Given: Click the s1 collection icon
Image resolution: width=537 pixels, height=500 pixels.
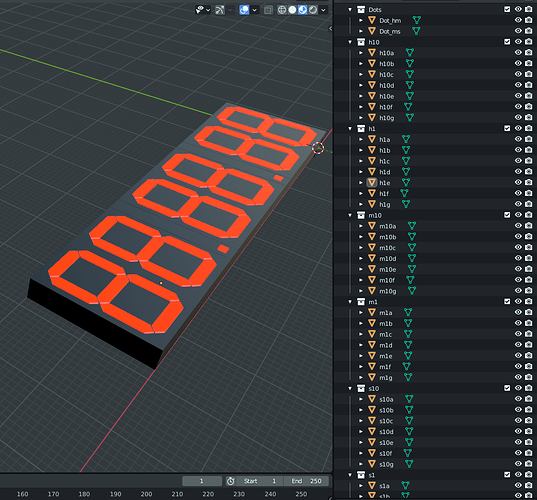Looking at the screenshot, I should 361,475.
